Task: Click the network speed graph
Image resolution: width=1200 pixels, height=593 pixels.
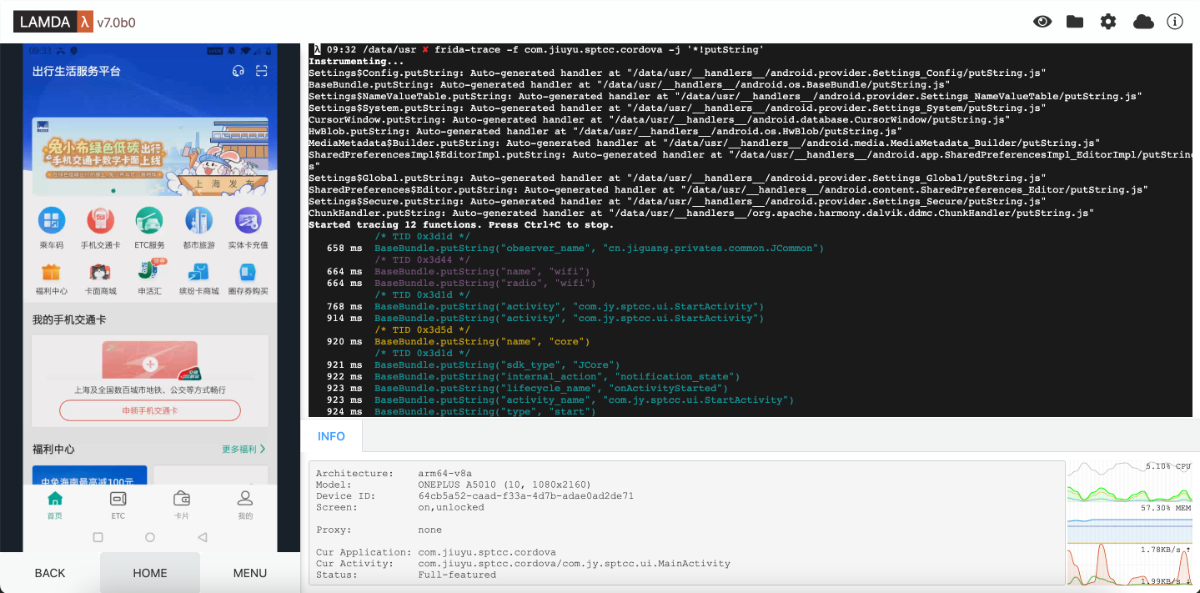Action: click(1128, 565)
